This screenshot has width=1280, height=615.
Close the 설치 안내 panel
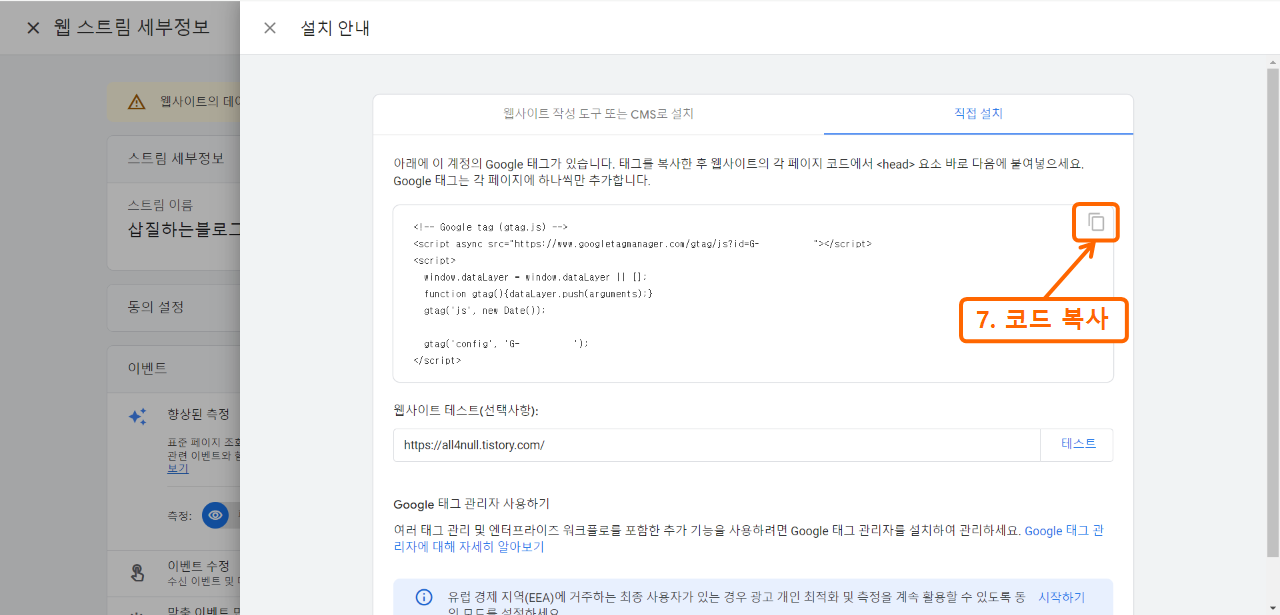[x=269, y=28]
